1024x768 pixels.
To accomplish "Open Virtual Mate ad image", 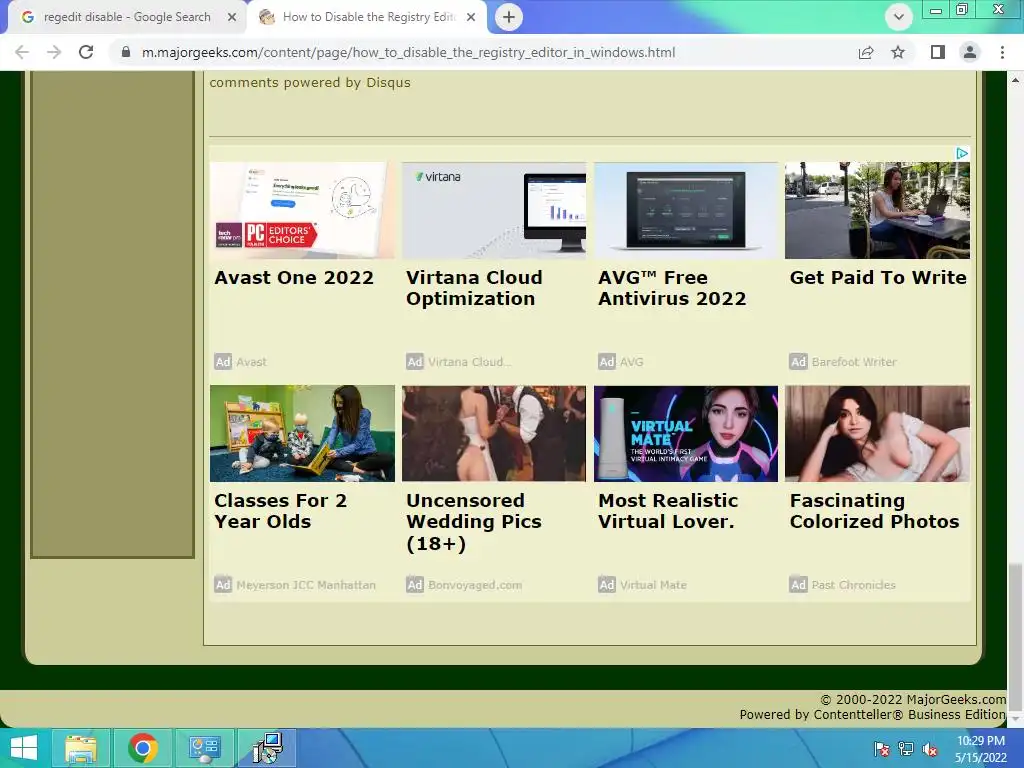I will [x=686, y=434].
